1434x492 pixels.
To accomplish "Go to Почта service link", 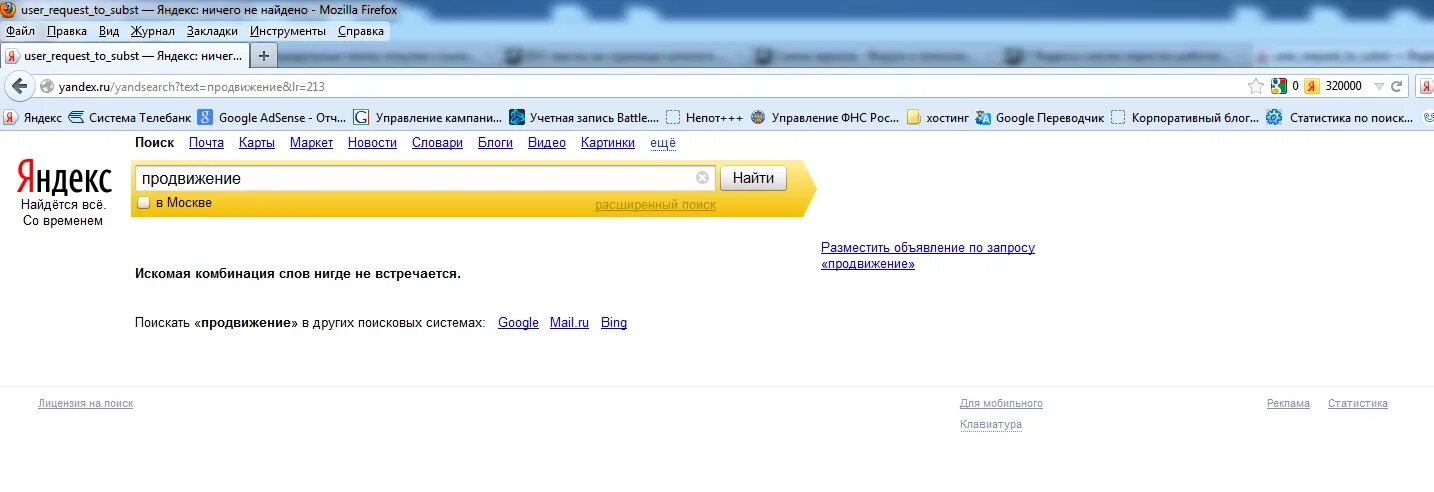I will [206, 143].
